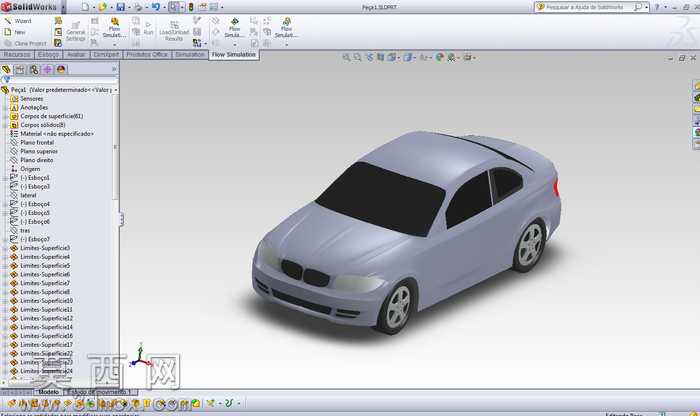Switch to the Produtos Office tab
The width and height of the screenshot is (700, 416).
click(x=147, y=54)
